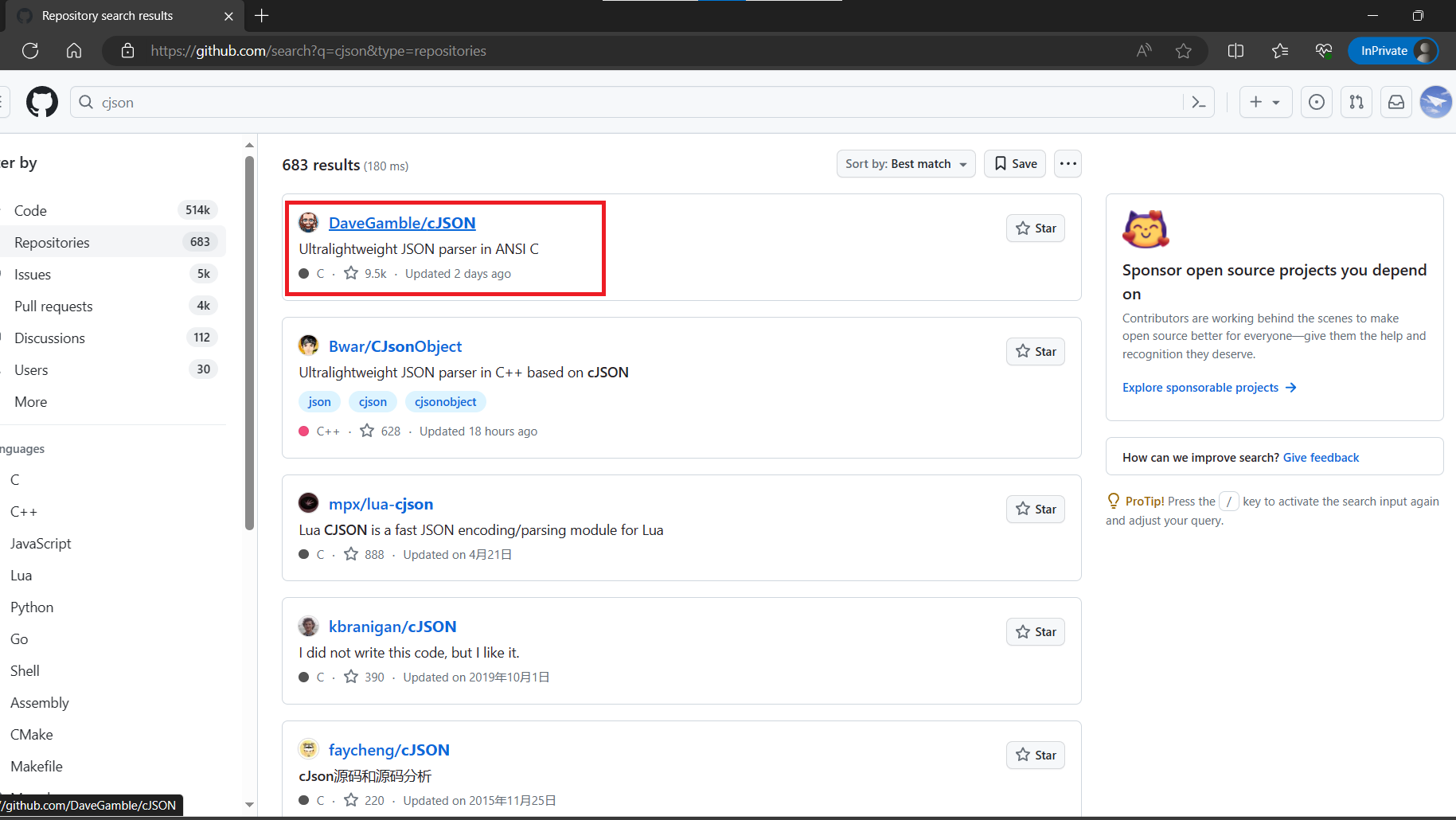Close the Repository search results tab
Screen dimensions: 1456x820
coord(228,16)
